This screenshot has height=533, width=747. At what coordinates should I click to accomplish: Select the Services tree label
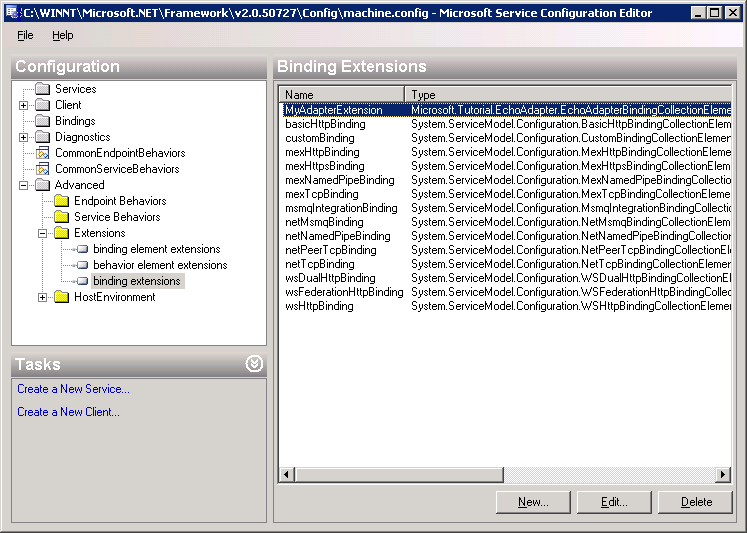coord(76,89)
